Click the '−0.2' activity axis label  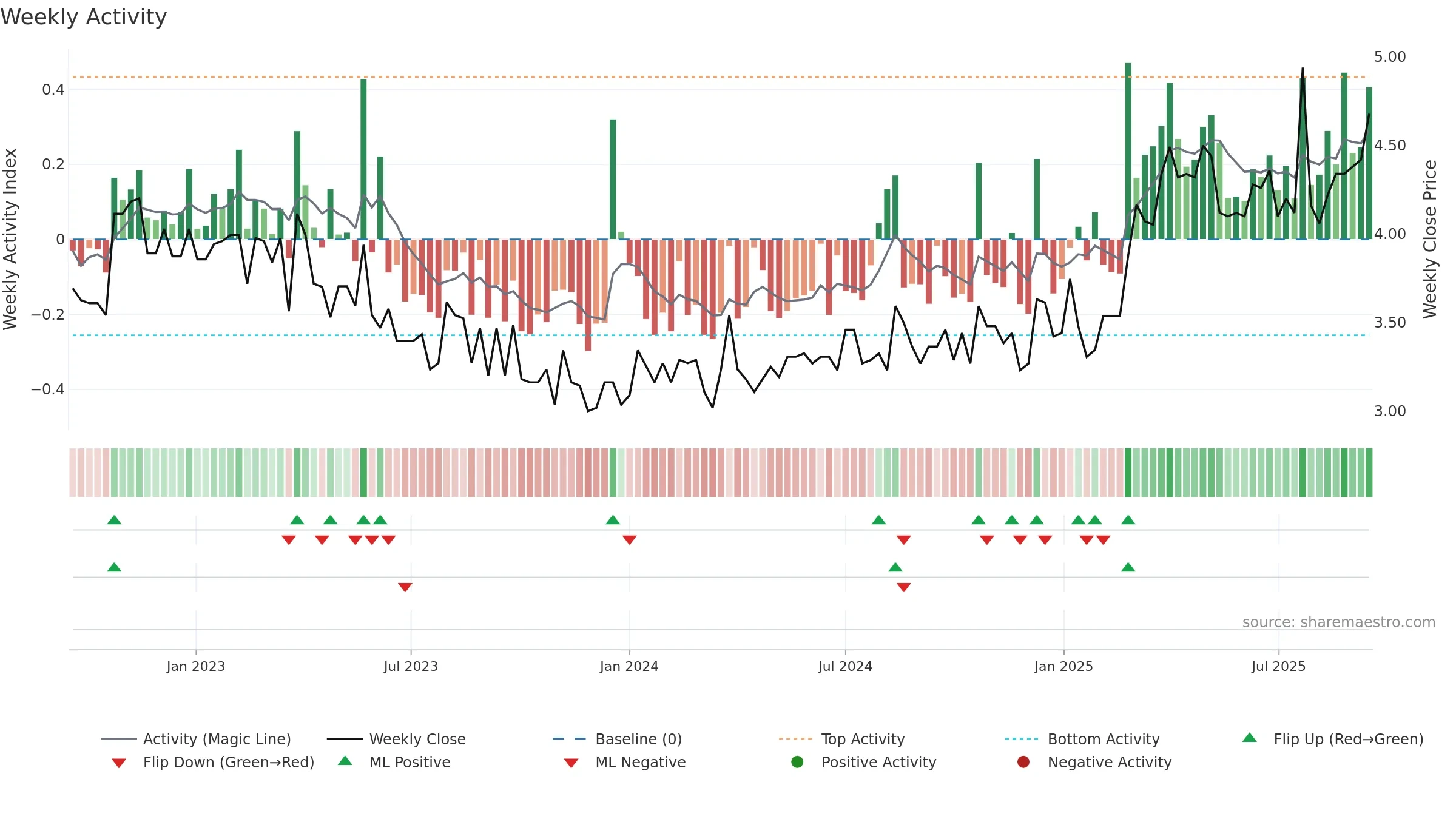pos(48,314)
